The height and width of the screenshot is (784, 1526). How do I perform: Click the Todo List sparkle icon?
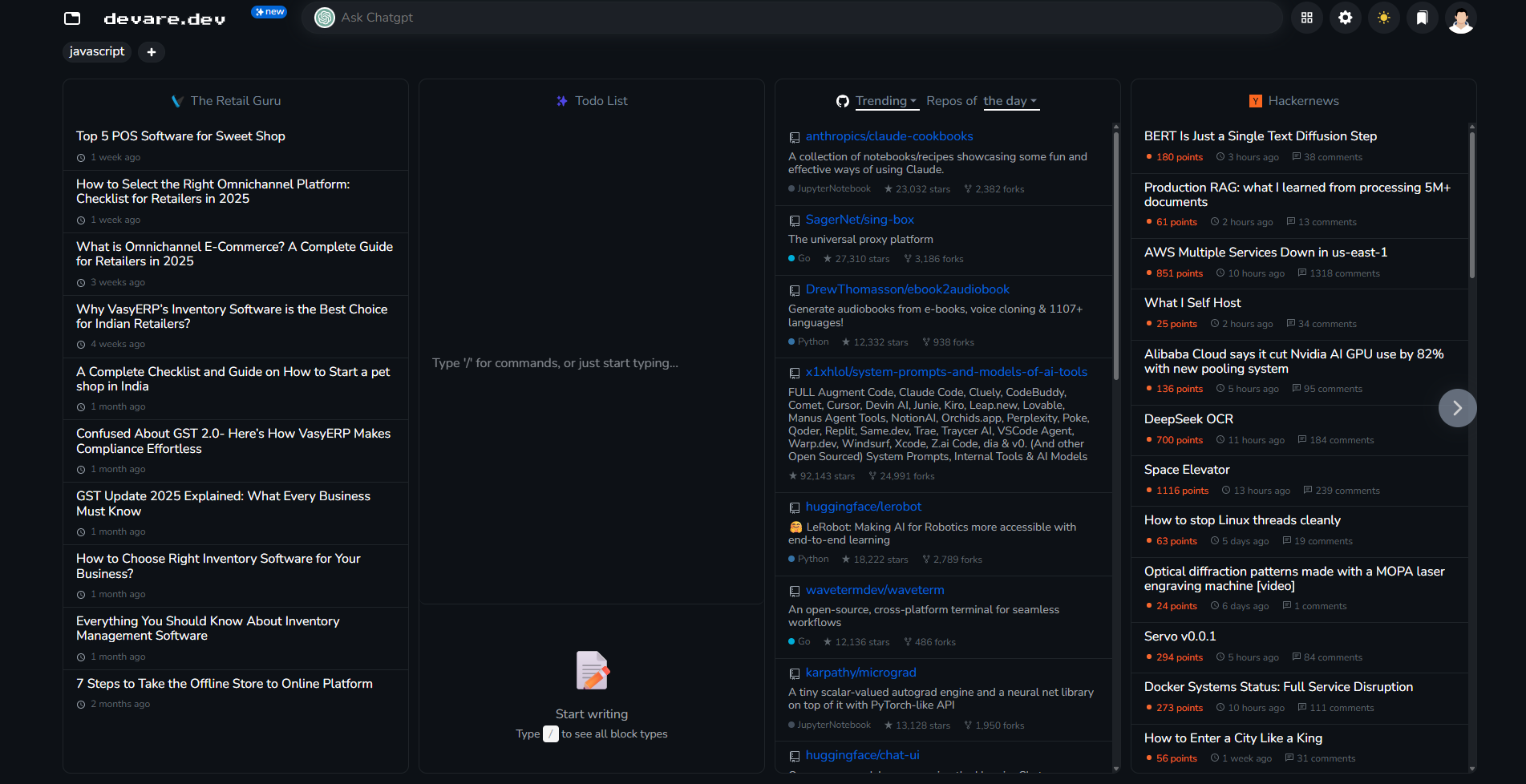[x=562, y=101]
